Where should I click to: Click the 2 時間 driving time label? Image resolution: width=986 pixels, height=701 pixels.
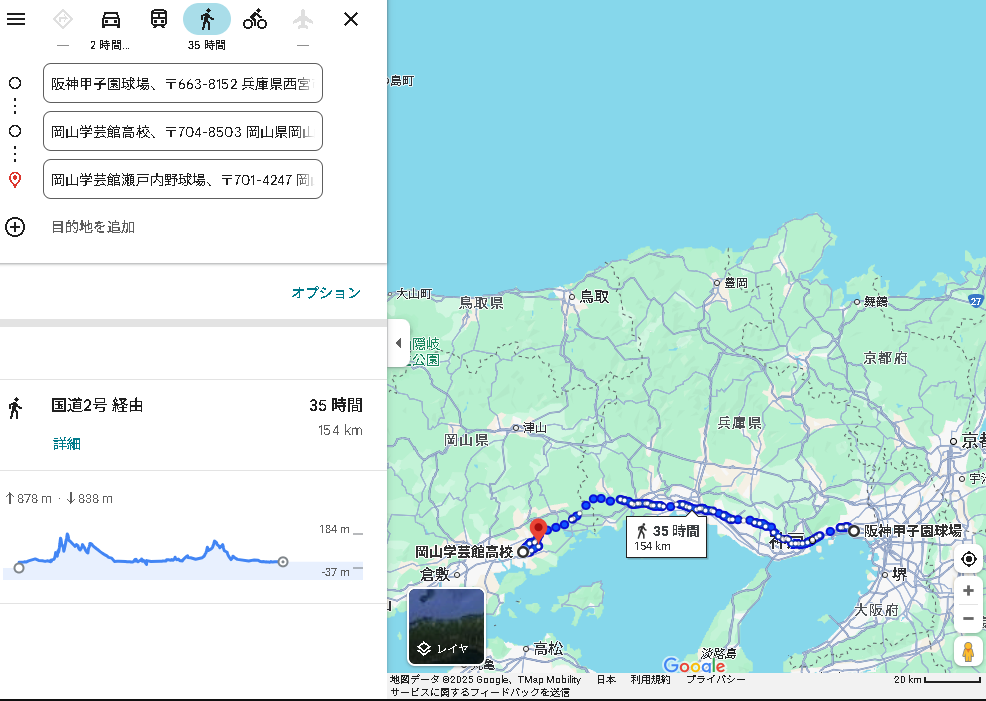click(109, 45)
